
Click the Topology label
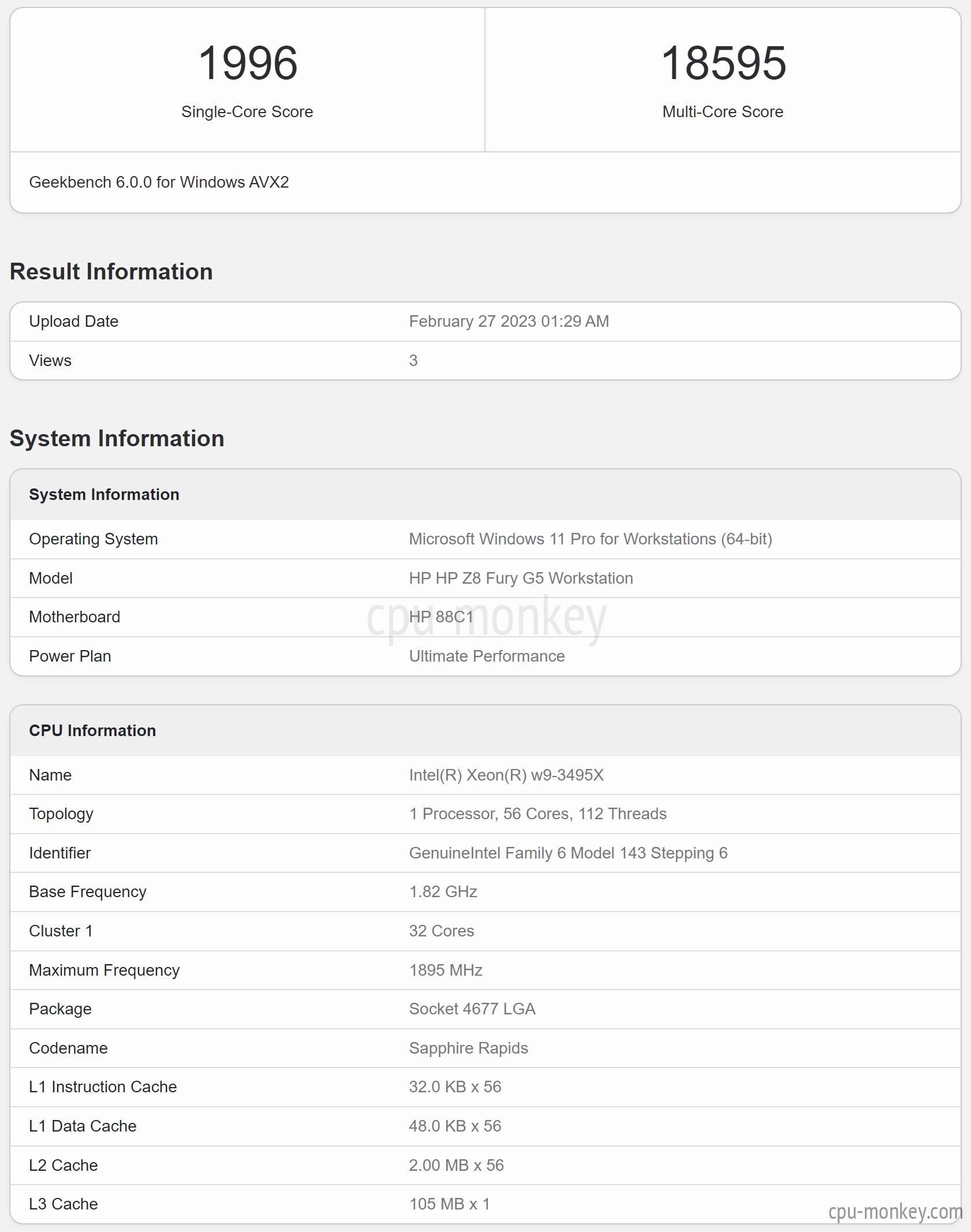(61, 814)
